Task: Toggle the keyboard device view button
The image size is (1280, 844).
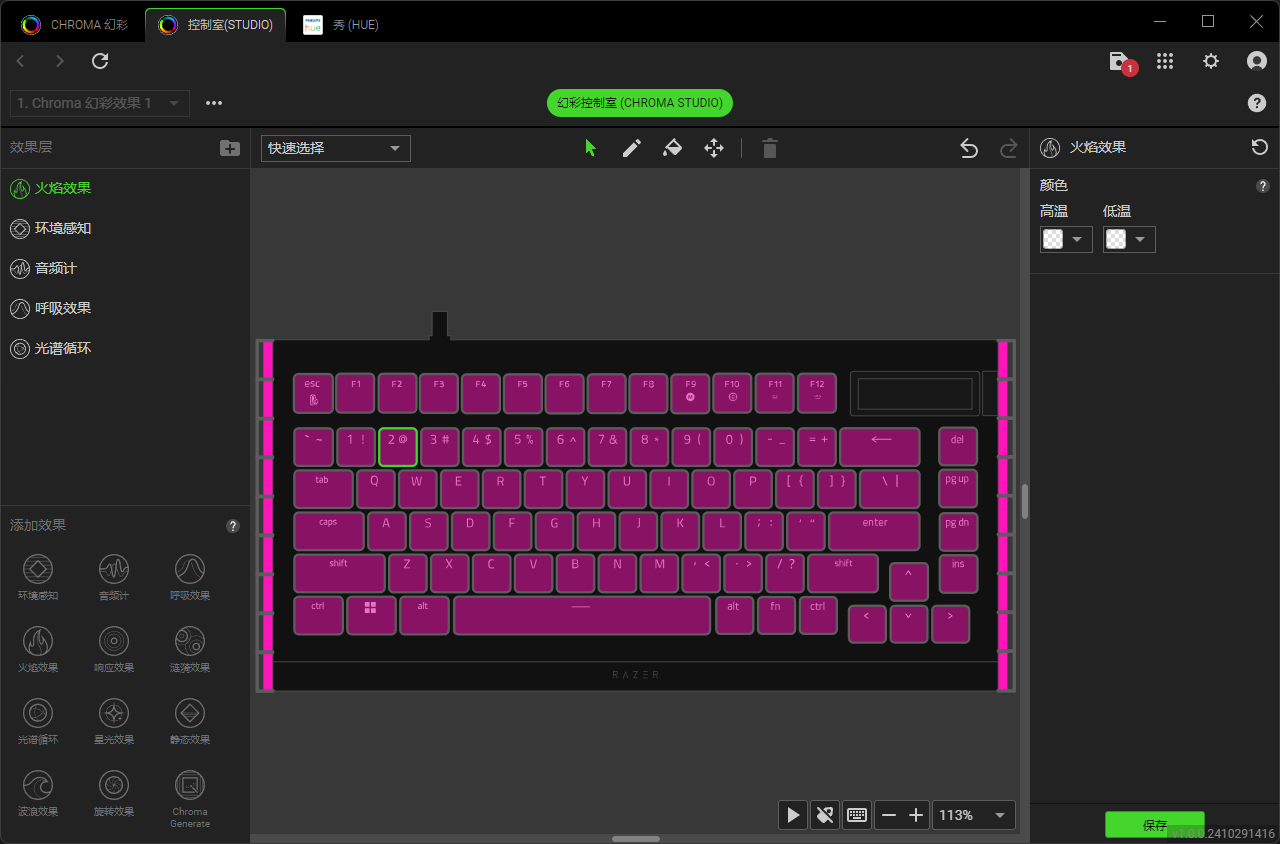Action: [857, 815]
